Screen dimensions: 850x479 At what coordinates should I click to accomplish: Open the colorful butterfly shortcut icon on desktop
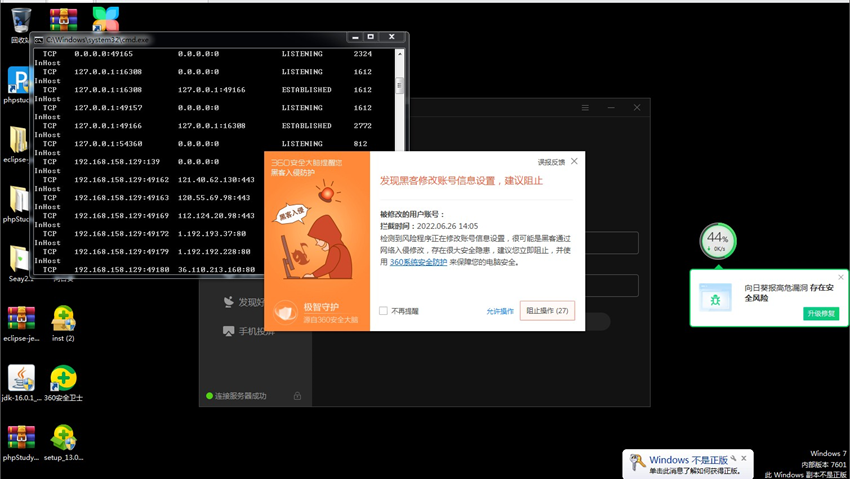[106, 19]
